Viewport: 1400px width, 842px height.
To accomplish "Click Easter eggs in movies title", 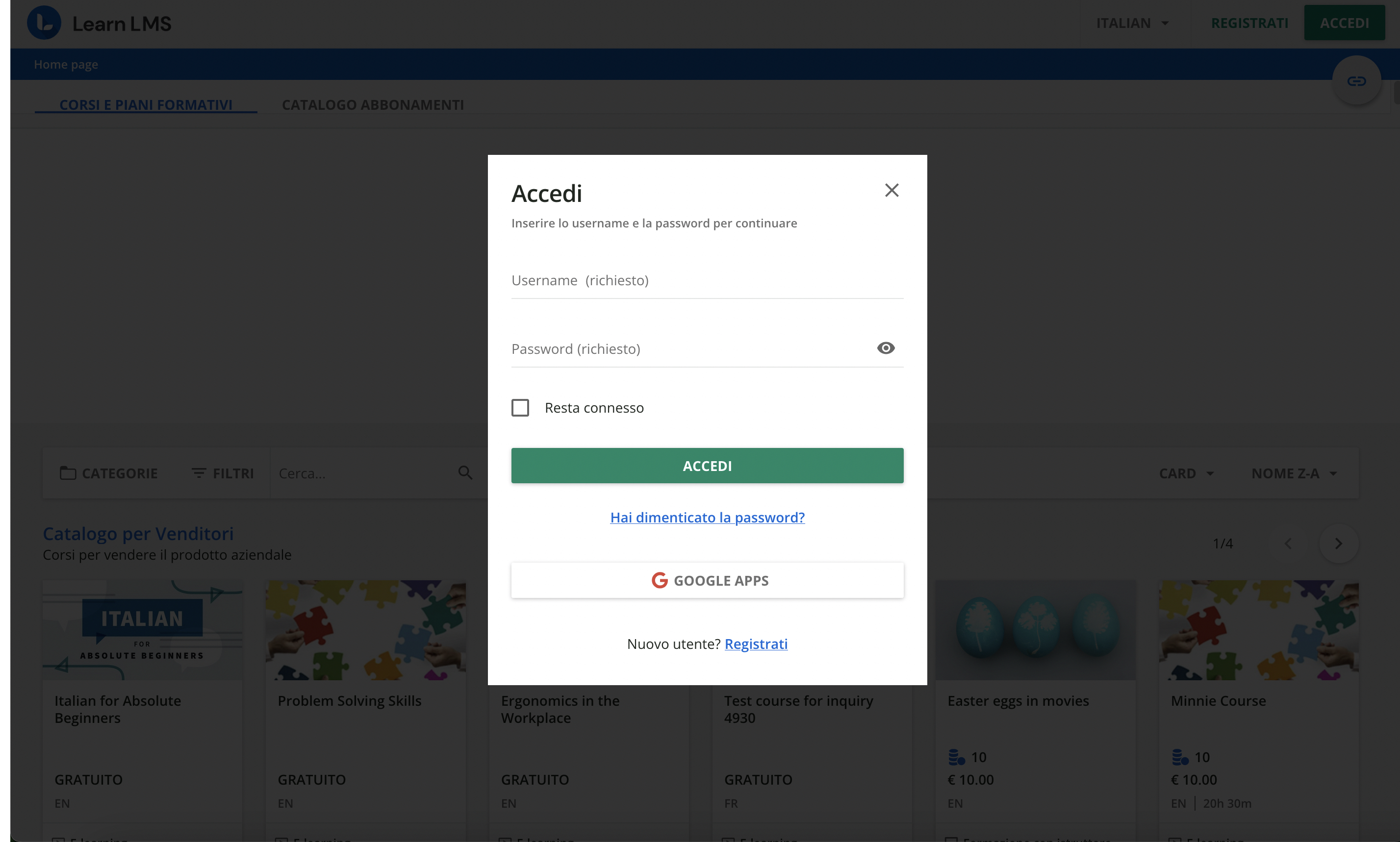I will click(x=1018, y=700).
